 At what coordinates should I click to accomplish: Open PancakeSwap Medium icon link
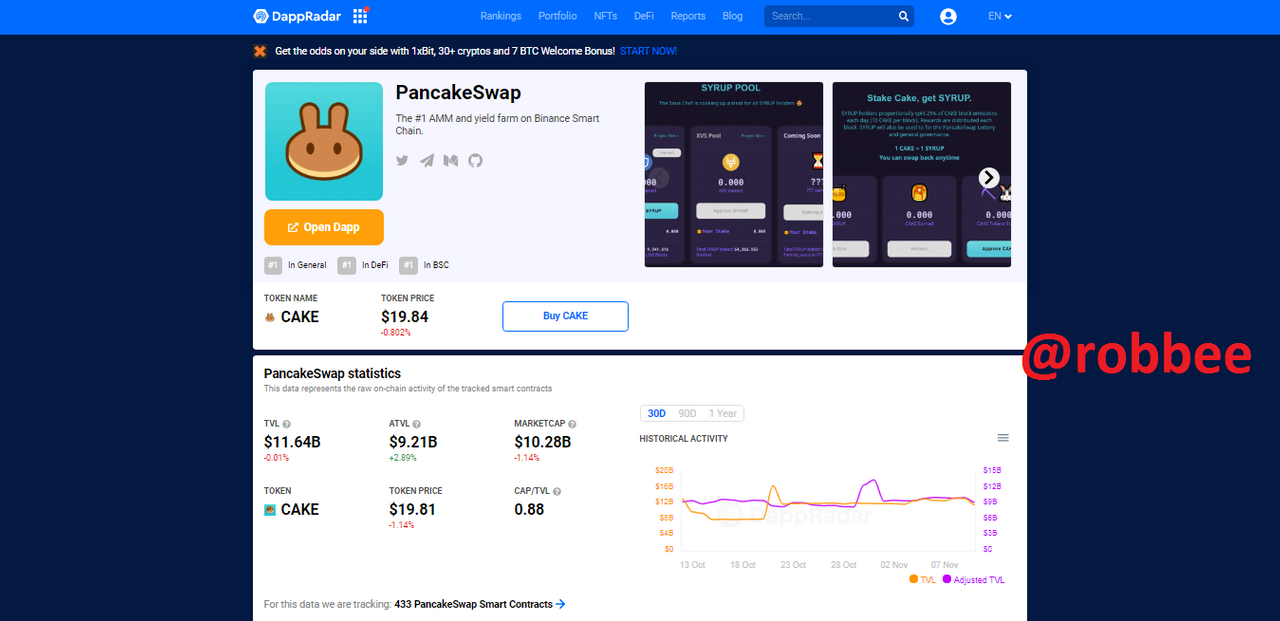(451, 160)
